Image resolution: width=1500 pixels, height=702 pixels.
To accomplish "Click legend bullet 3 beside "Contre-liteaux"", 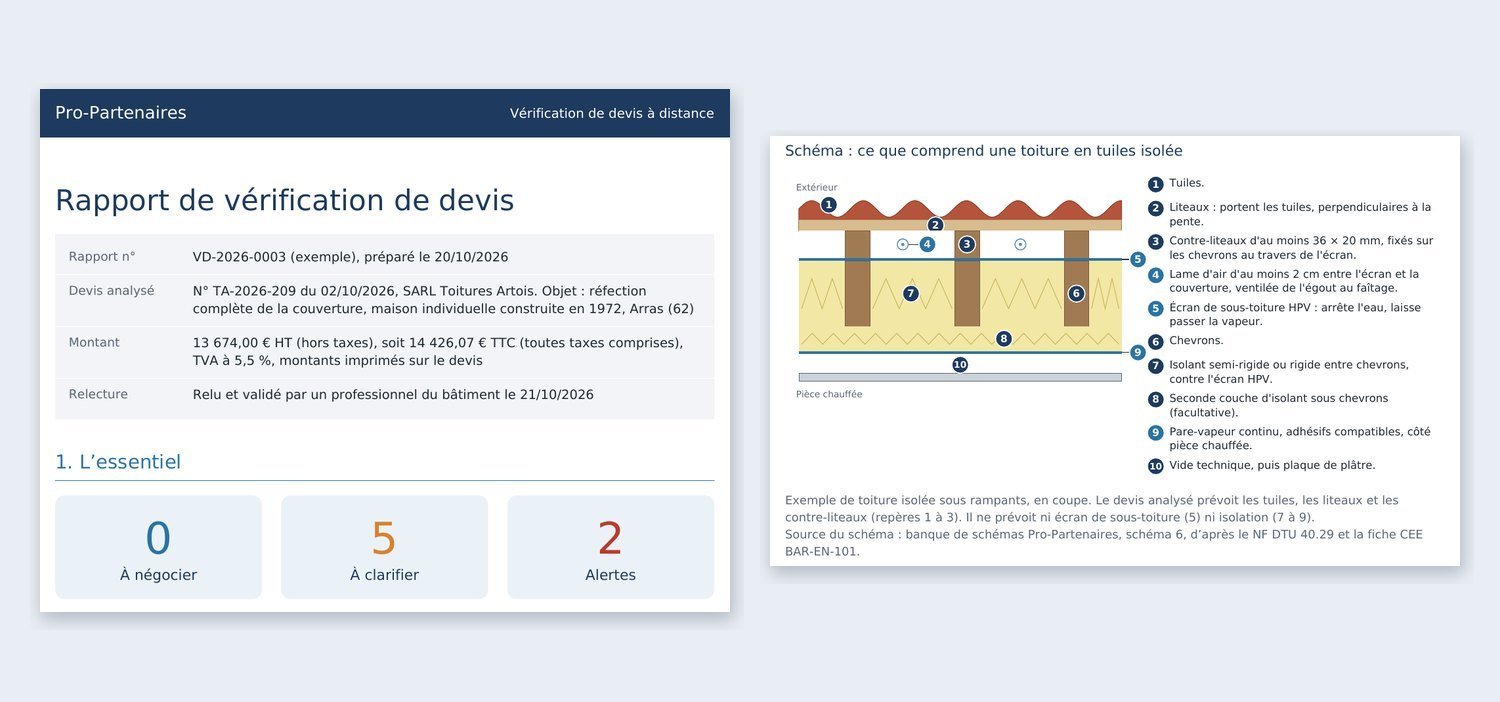I will (1155, 241).
